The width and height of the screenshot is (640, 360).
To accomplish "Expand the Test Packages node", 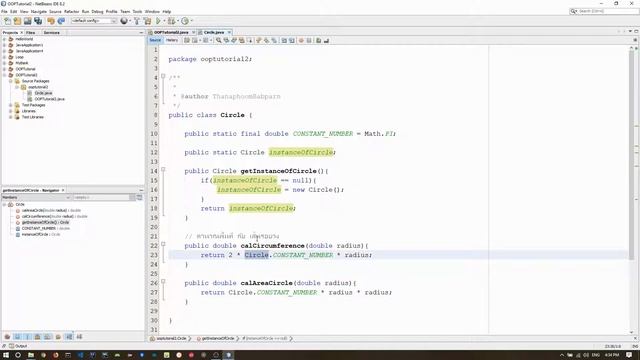I will pos(11,105).
